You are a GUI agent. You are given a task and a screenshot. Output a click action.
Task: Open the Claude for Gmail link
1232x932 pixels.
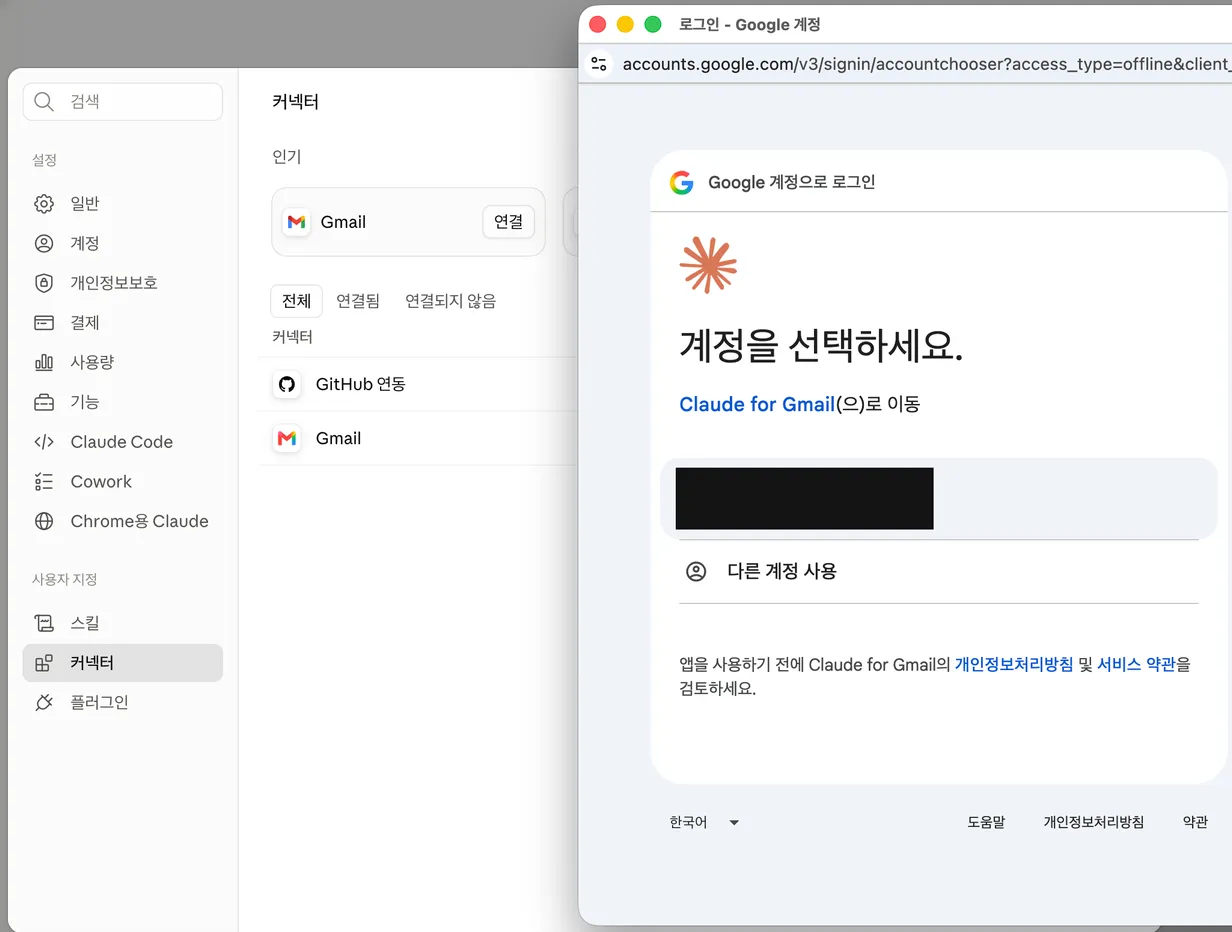pyautogui.click(x=757, y=404)
